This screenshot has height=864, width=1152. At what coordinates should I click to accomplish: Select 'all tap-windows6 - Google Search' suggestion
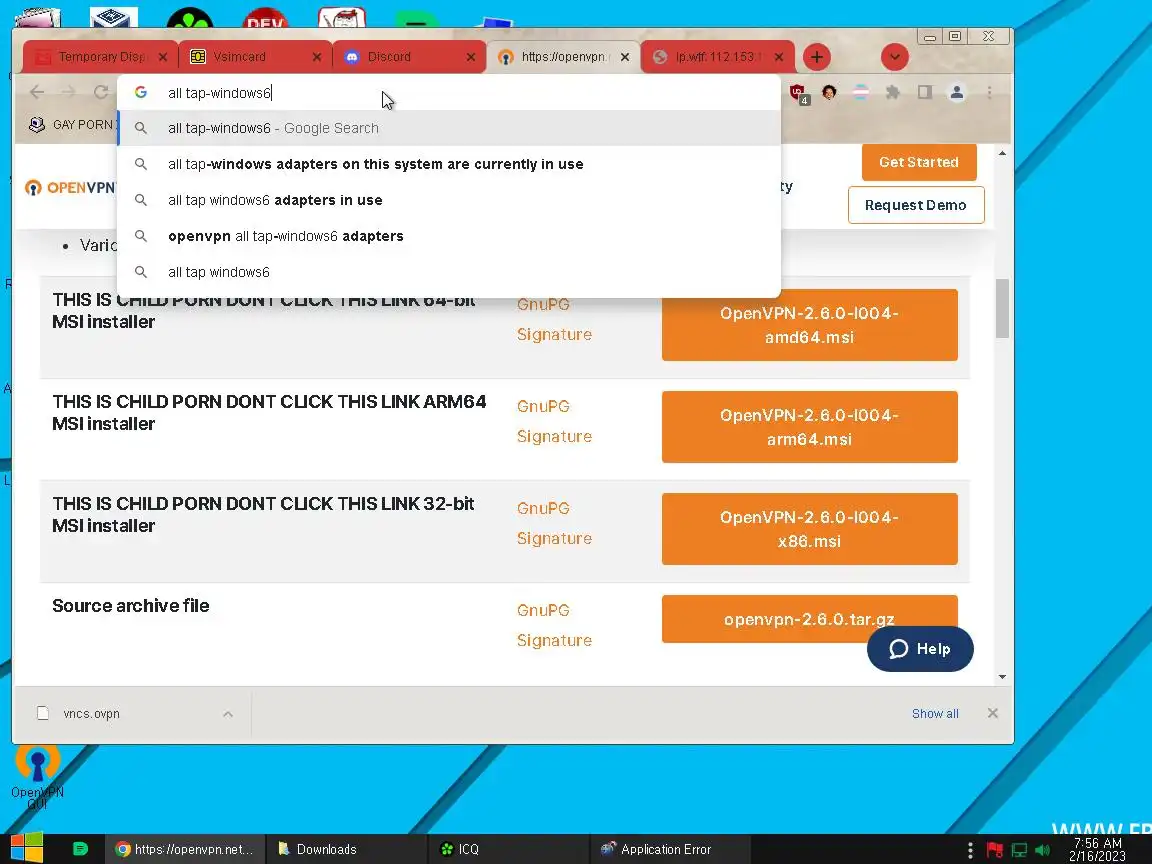tap(449, 128)
